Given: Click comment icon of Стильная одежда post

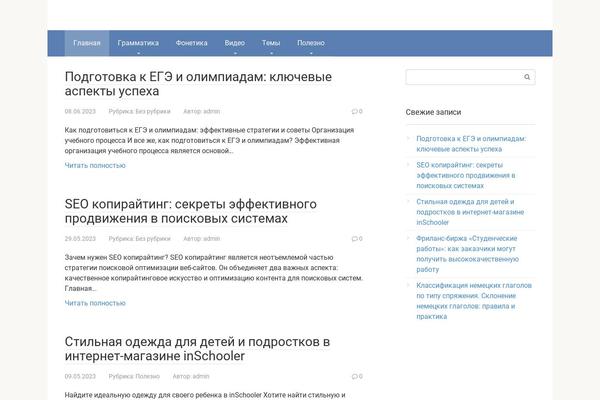Looking at the screenshot, I should coord(357,376).
